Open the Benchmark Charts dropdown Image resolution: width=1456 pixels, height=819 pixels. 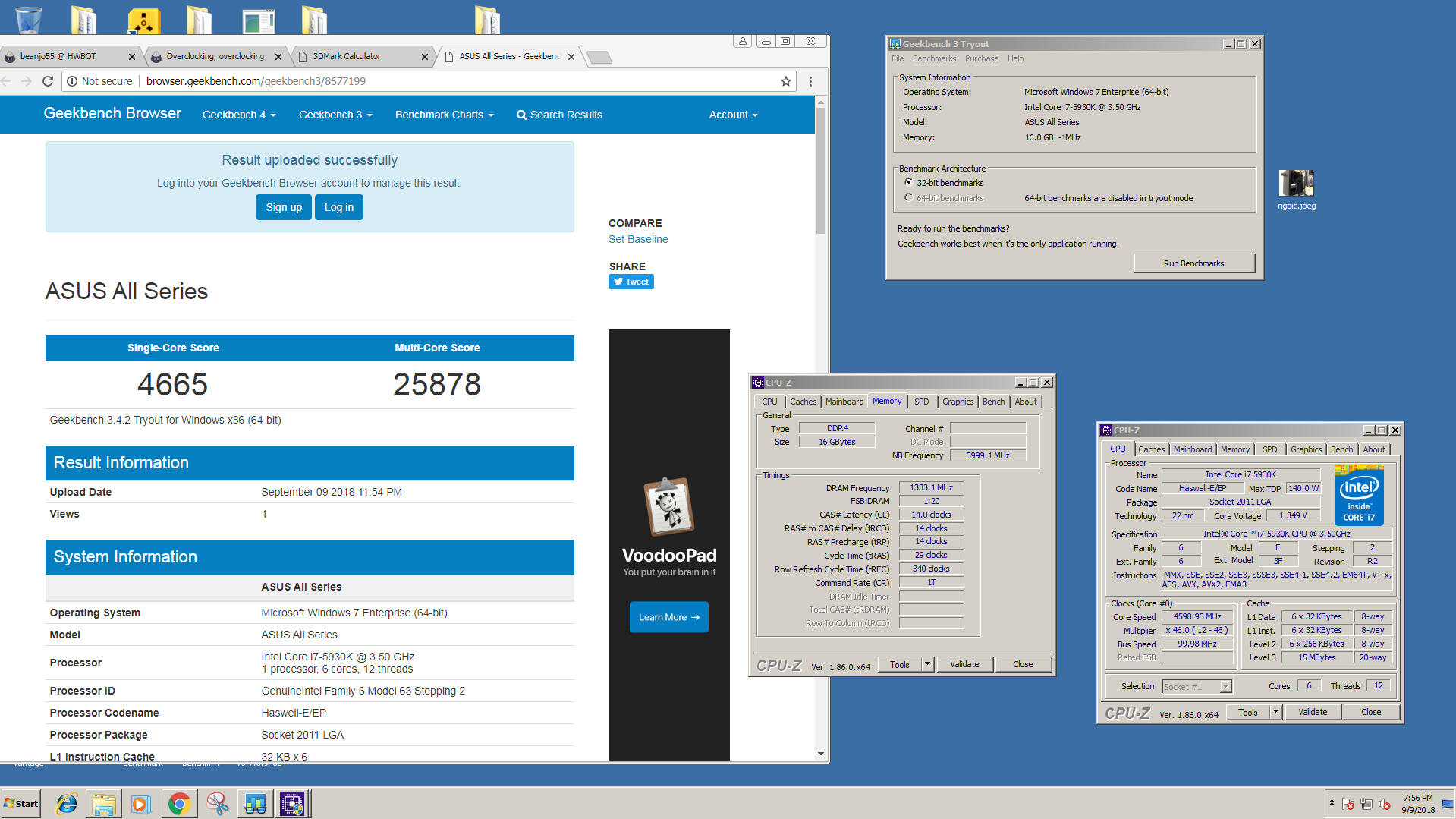pos(445,115)
